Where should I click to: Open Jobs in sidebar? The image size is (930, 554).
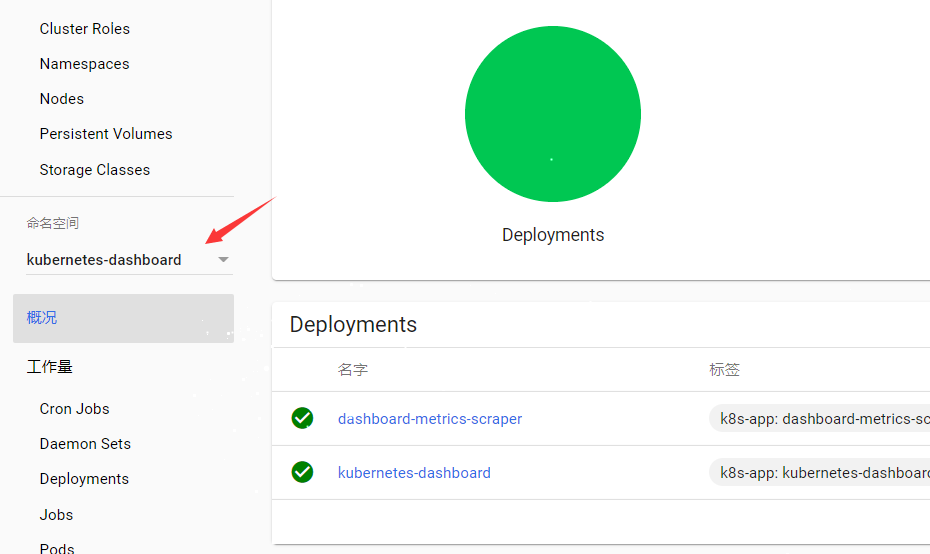coord(56,514)
